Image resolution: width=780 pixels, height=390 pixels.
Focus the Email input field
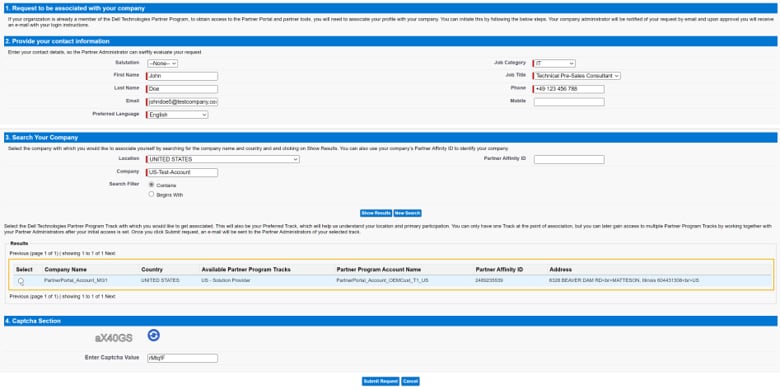pyautogui.click(x=182, y=101)
